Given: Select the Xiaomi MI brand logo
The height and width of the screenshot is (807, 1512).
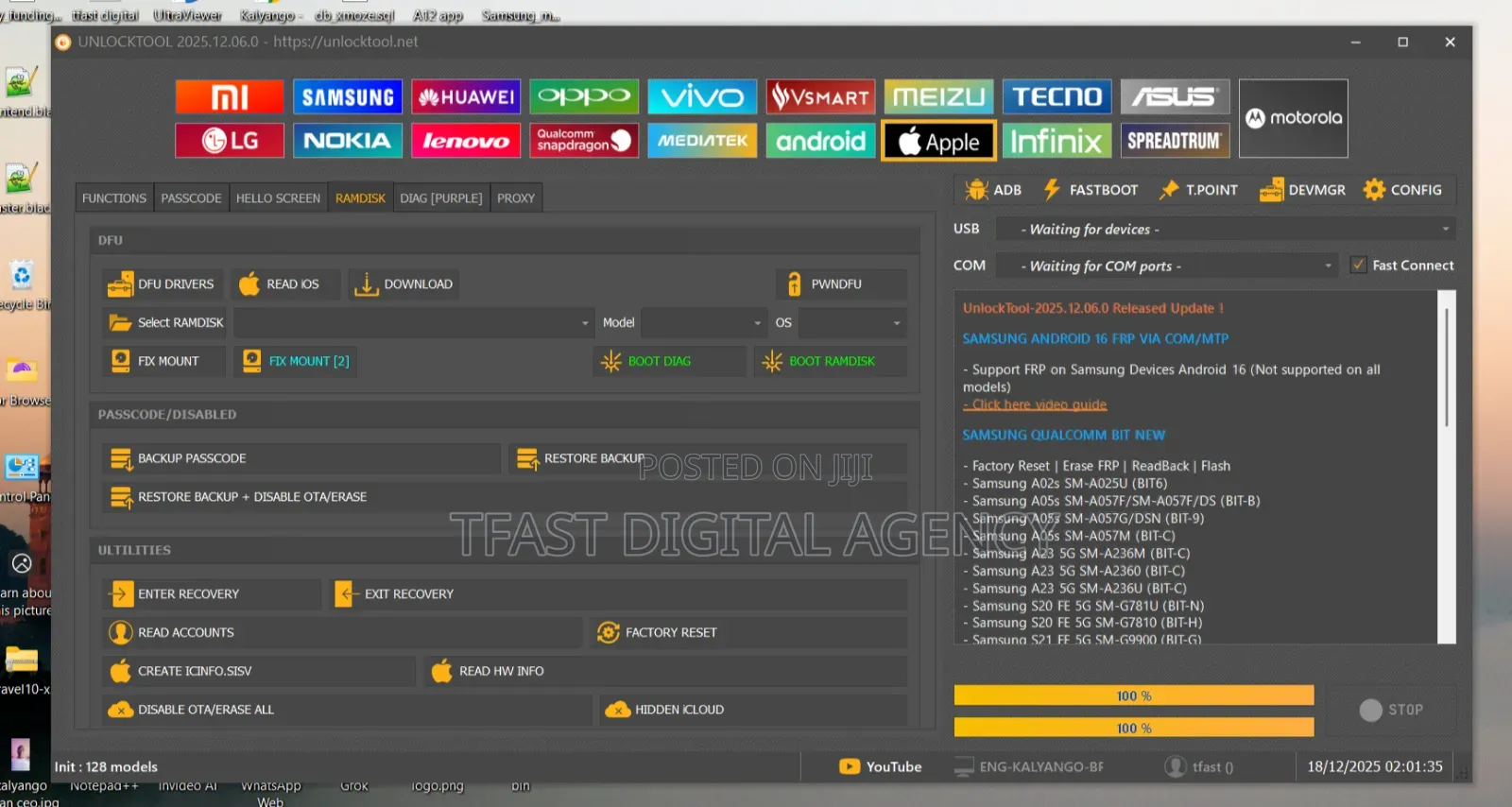Looking at the screenshot, I should point(230,96).
